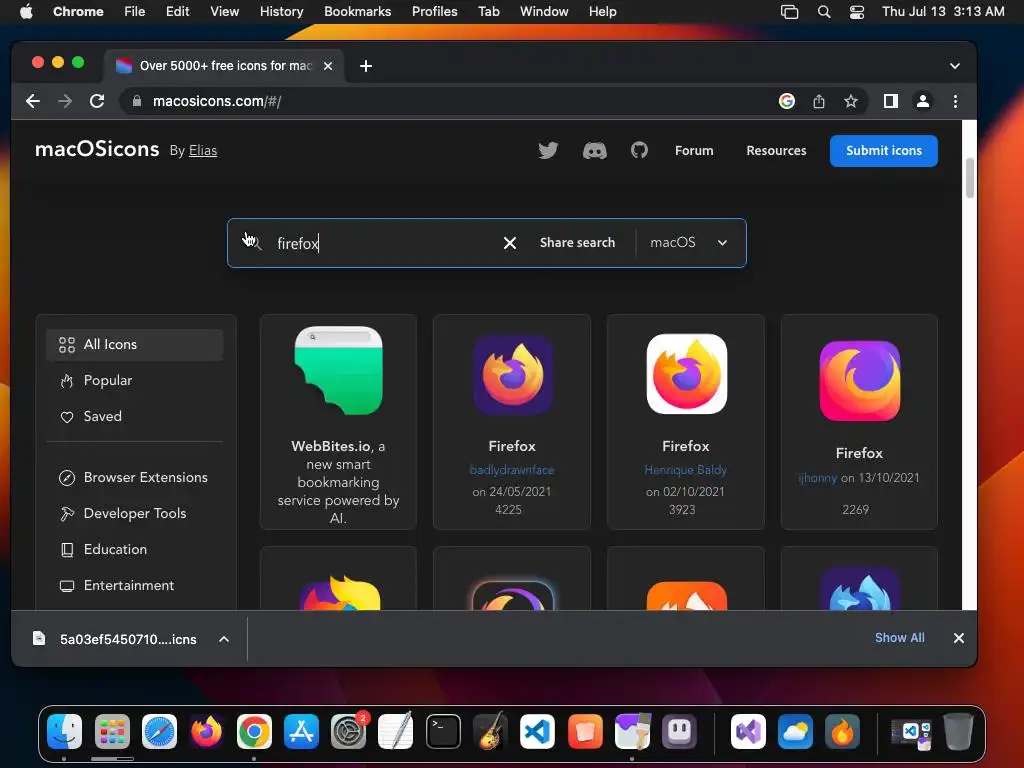Toggle Chrome's side panel
Viewport: 1024px width, 768px height.
pyautogui.click(x=891, y=101)
